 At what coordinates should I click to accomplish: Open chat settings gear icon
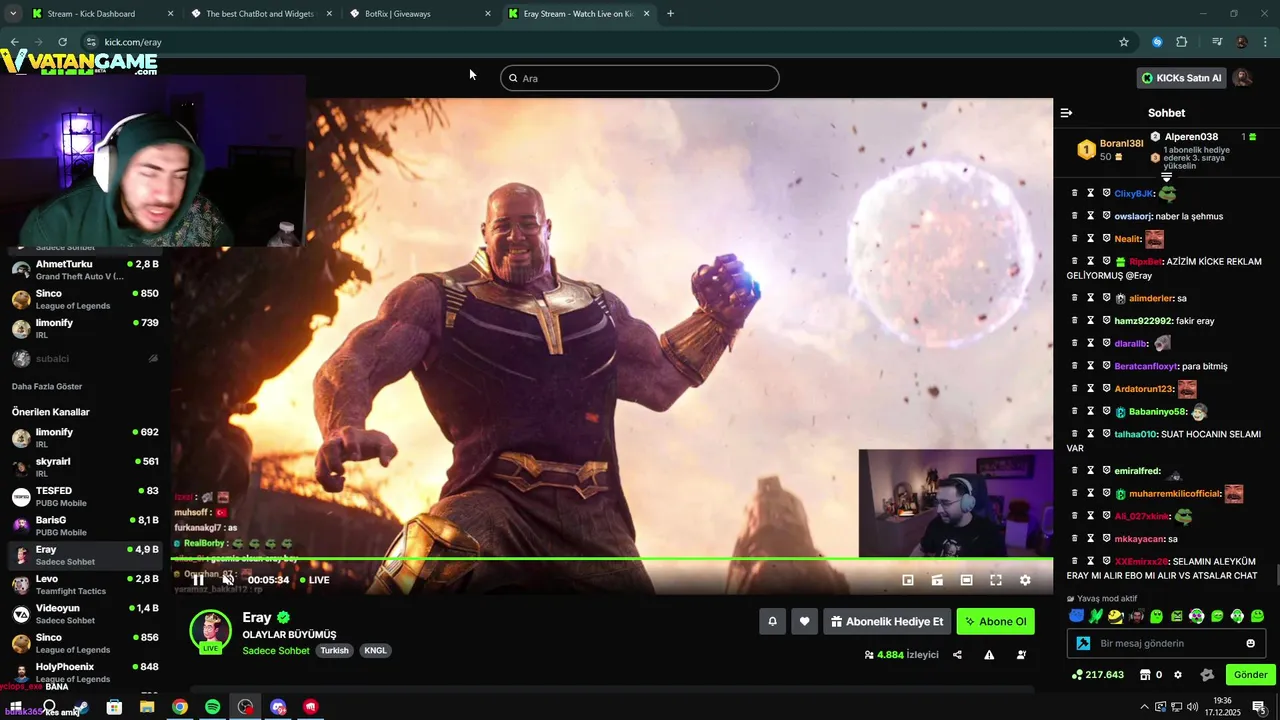[1177, 675]
